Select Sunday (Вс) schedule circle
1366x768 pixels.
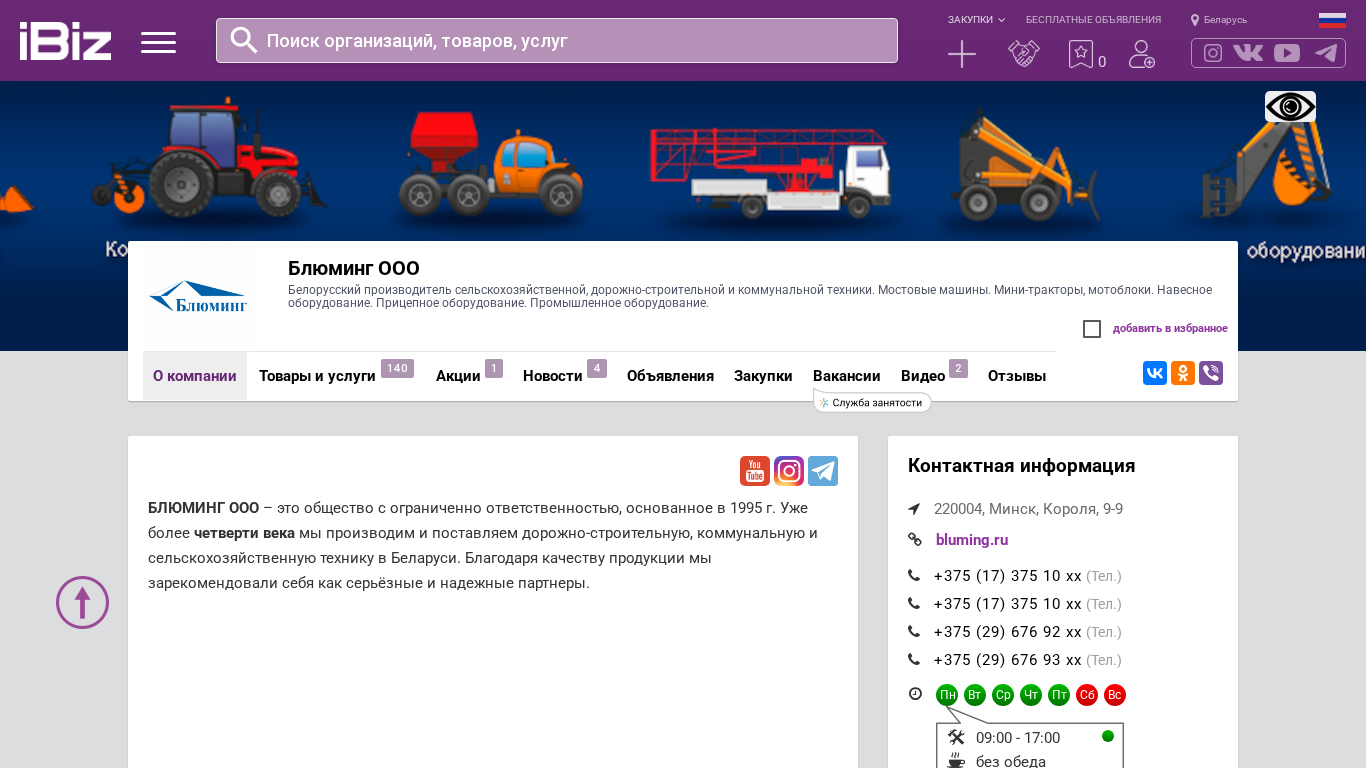1115,695
